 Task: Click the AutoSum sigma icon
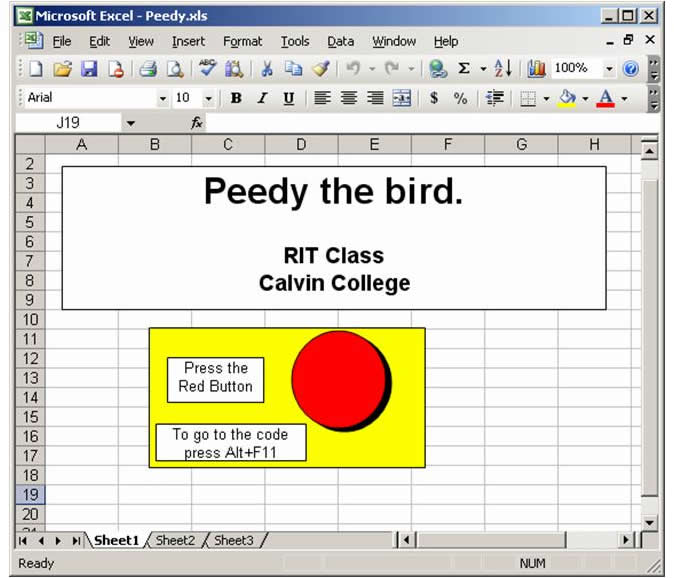click(464, 69)
